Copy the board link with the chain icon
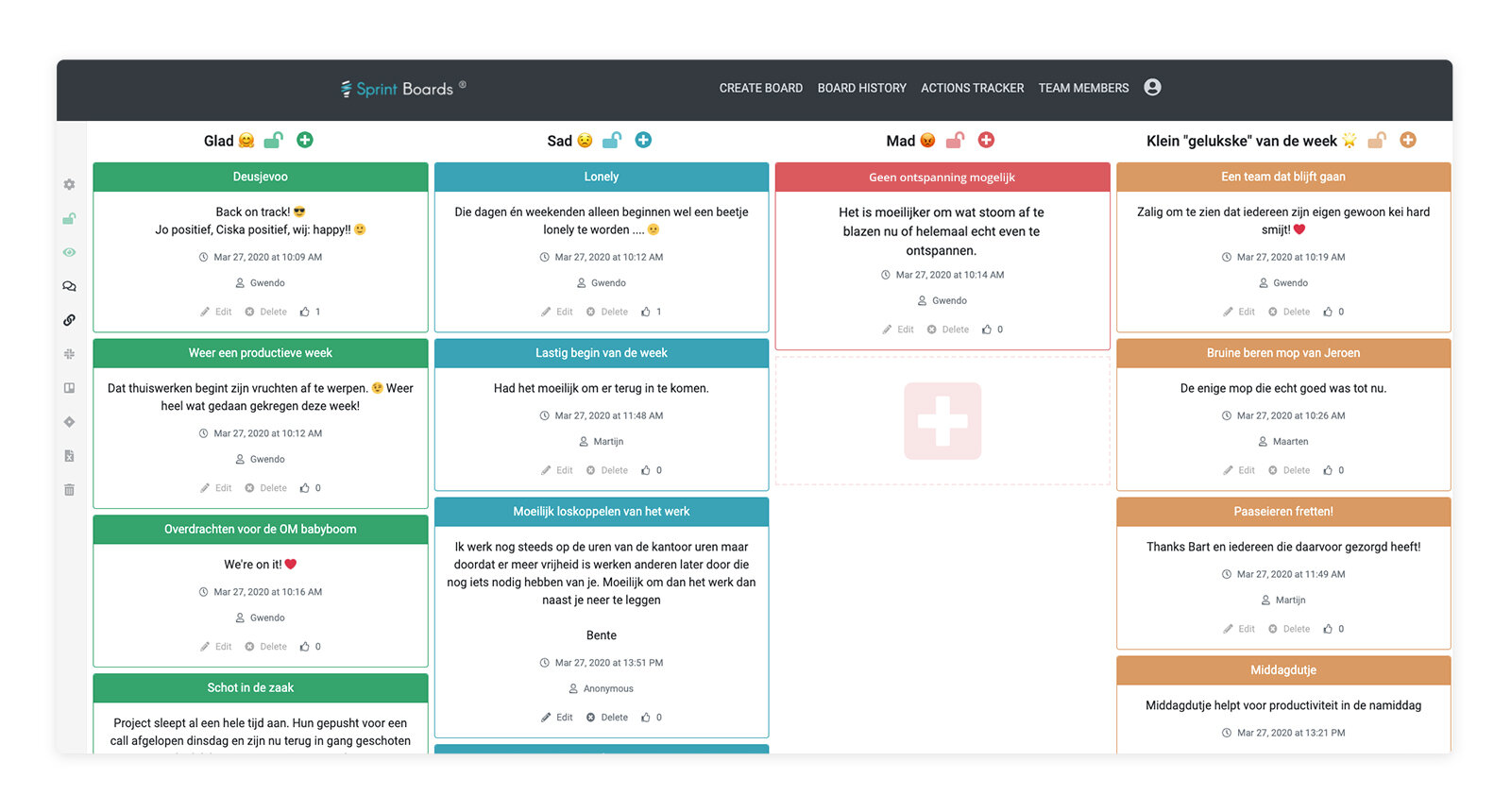Screen dimensions: 1511x812 pyautogui.click(x=69, y=320)
